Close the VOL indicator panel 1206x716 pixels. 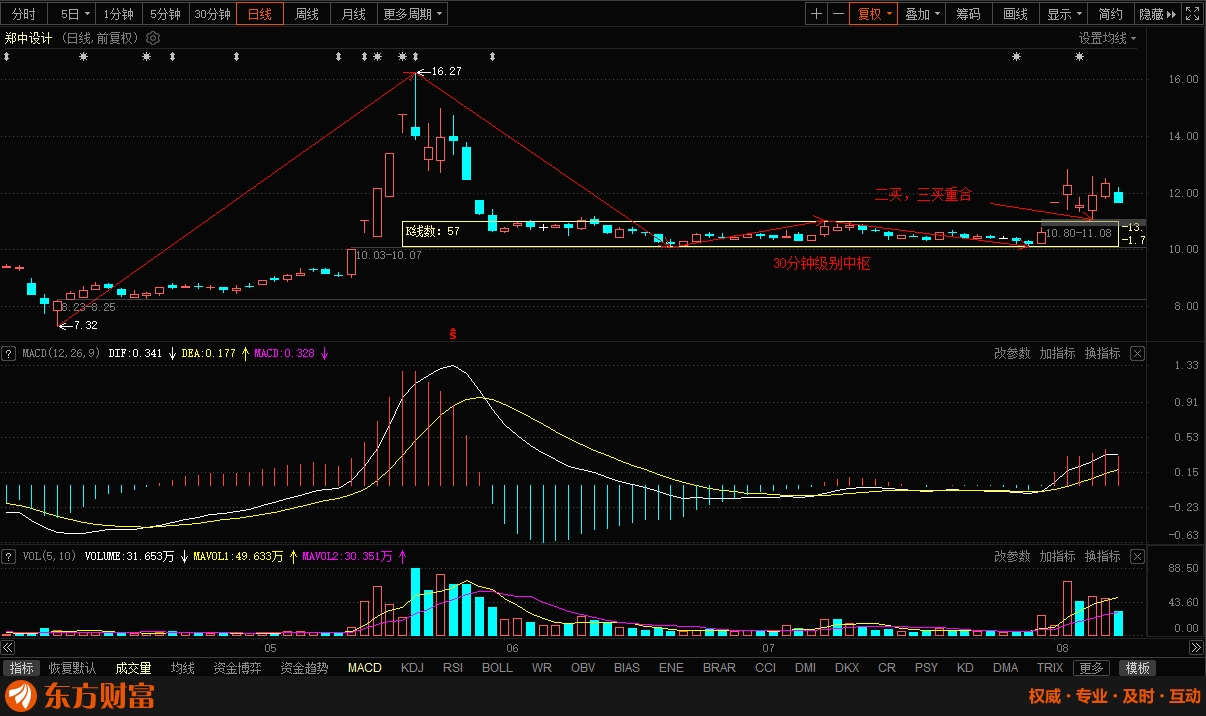pos(1137,556)
